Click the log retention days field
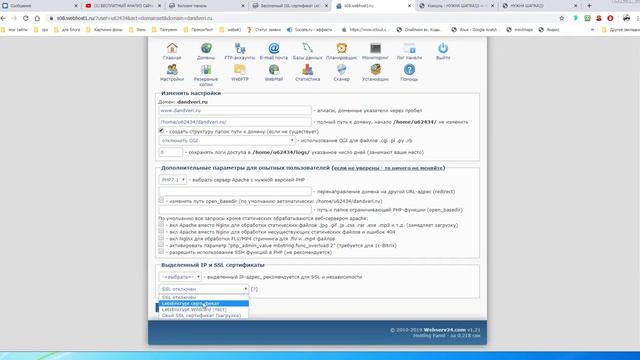 click(x=171, y=152)
